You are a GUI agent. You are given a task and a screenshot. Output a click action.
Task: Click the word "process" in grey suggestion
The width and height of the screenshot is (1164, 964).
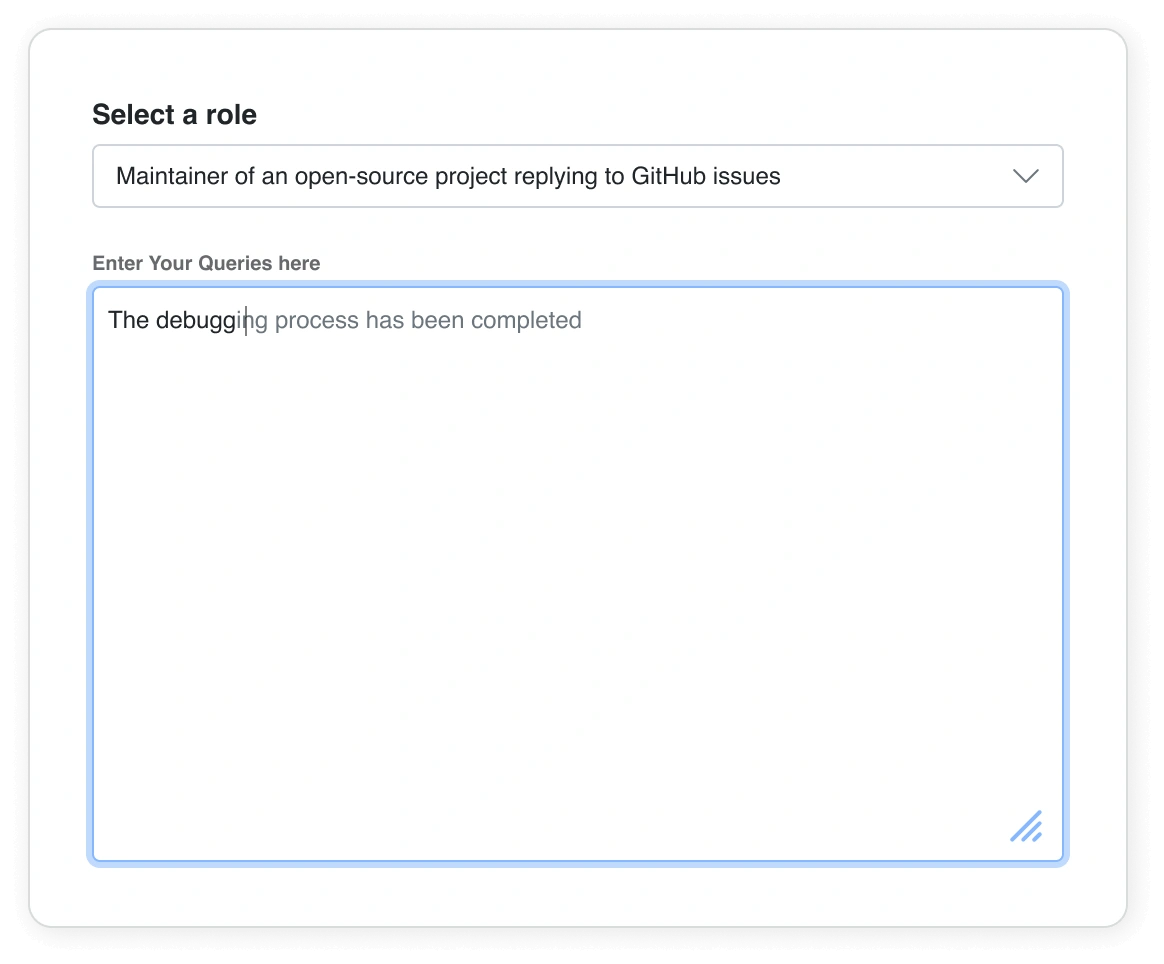coord(316,320)
